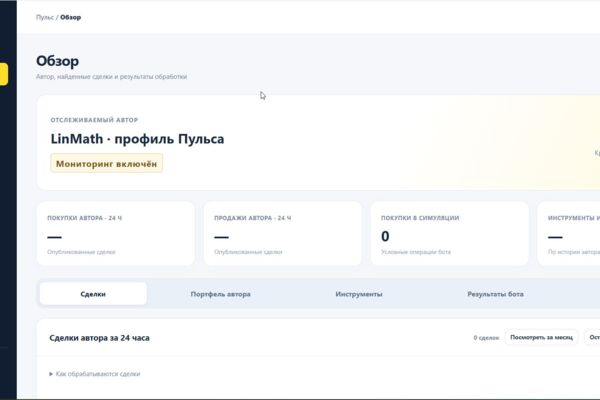600x400 pixels.
Task: Select the Покупки автора 24 ч card
Action: 116,233
